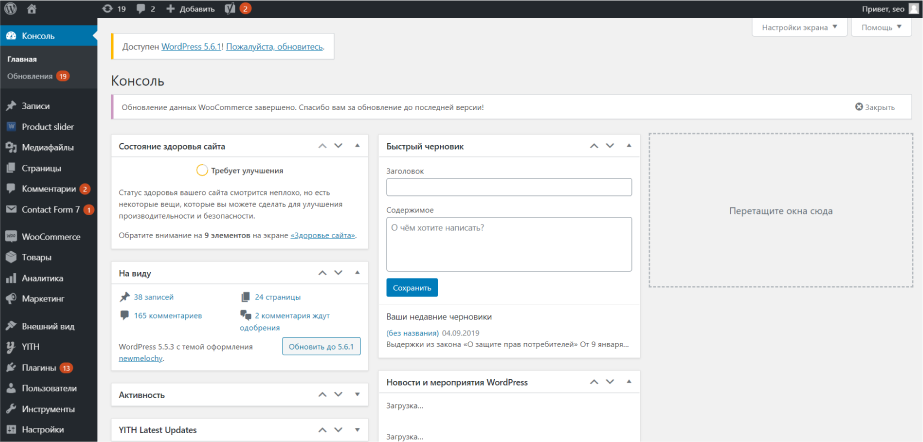Click the Настройки sidebar icon

click(x=11, y=430)
